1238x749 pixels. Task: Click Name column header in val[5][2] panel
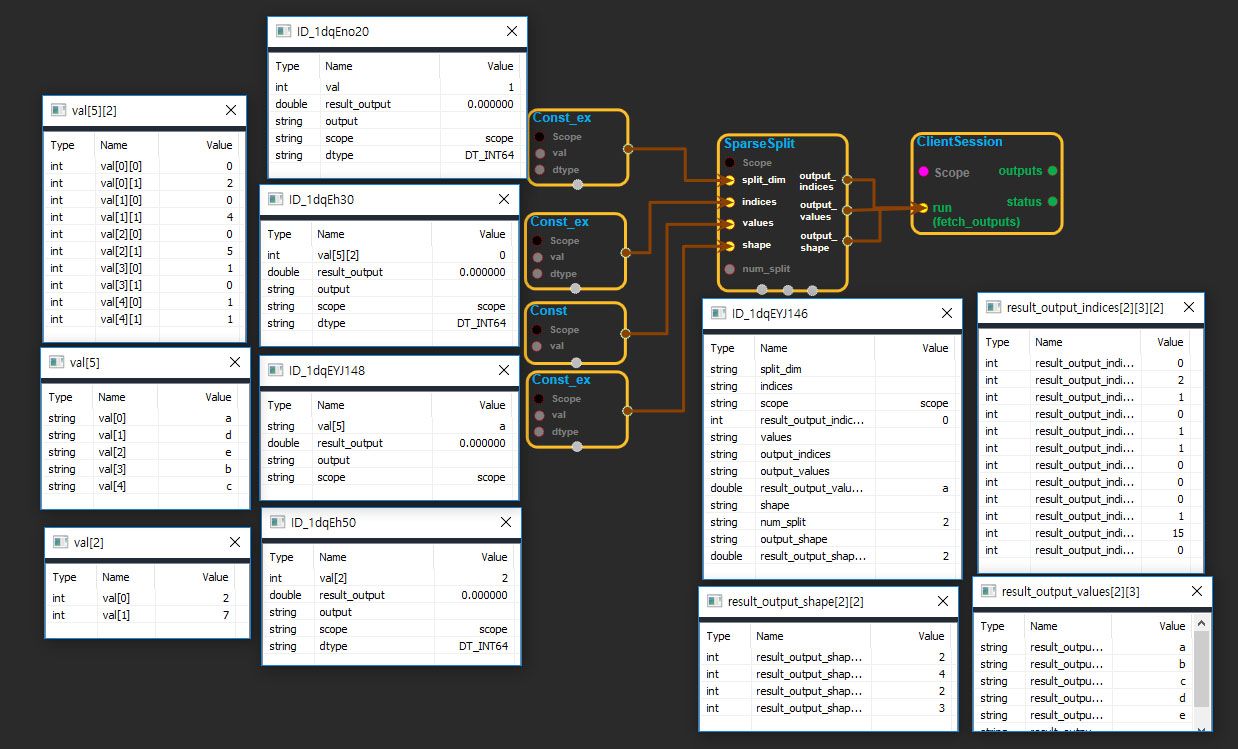point(114,145)
